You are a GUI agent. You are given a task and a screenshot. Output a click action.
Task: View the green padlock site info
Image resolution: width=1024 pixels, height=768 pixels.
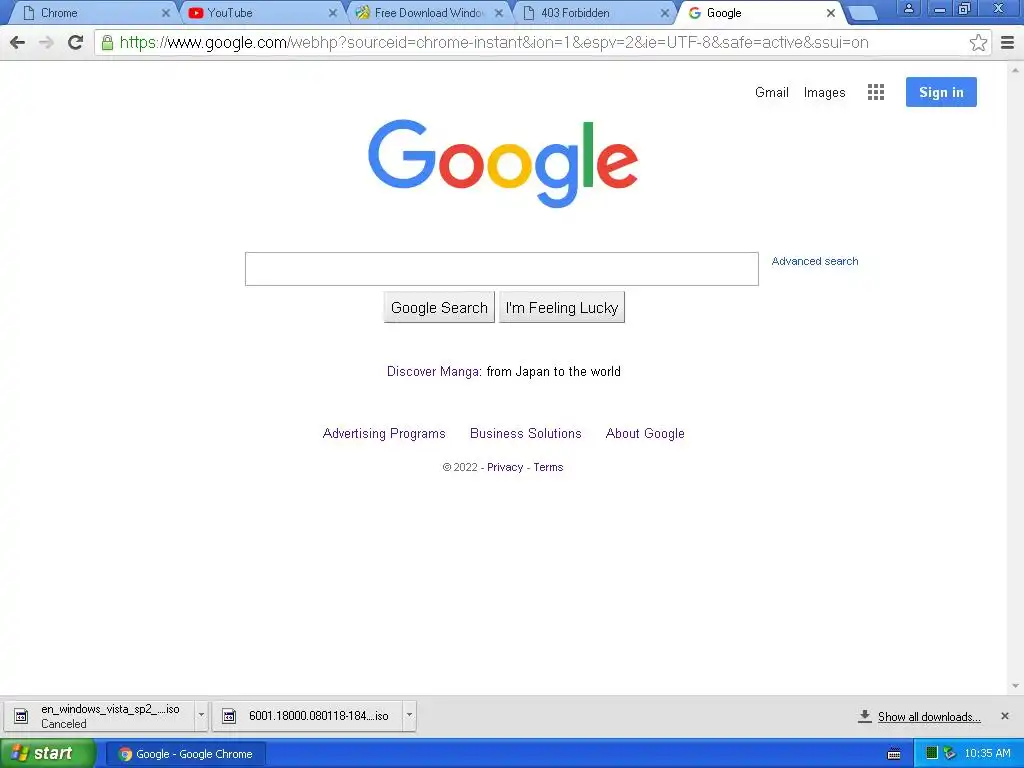(x=107, y=42)
